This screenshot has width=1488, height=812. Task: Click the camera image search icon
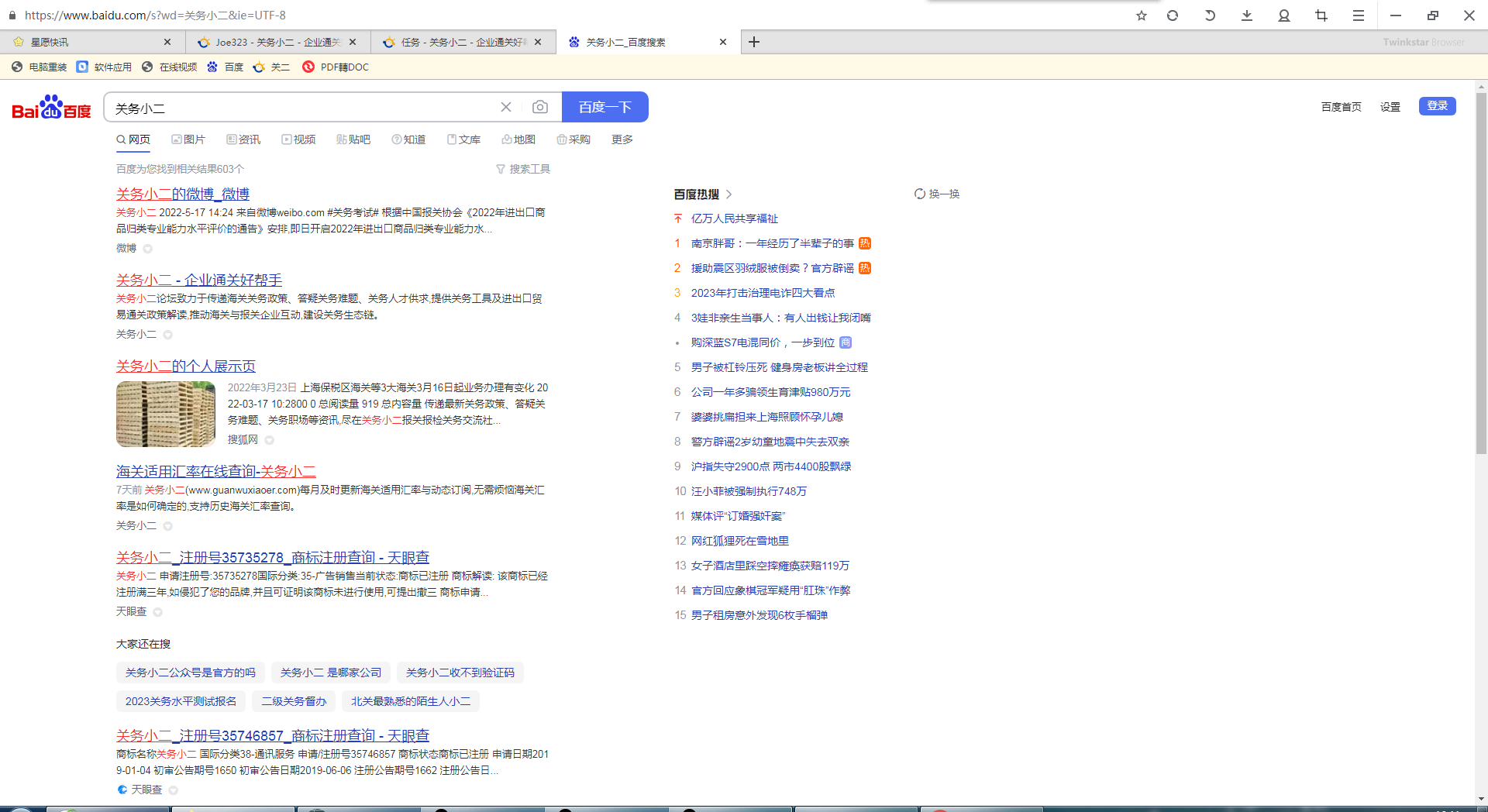tap(540, 107)
